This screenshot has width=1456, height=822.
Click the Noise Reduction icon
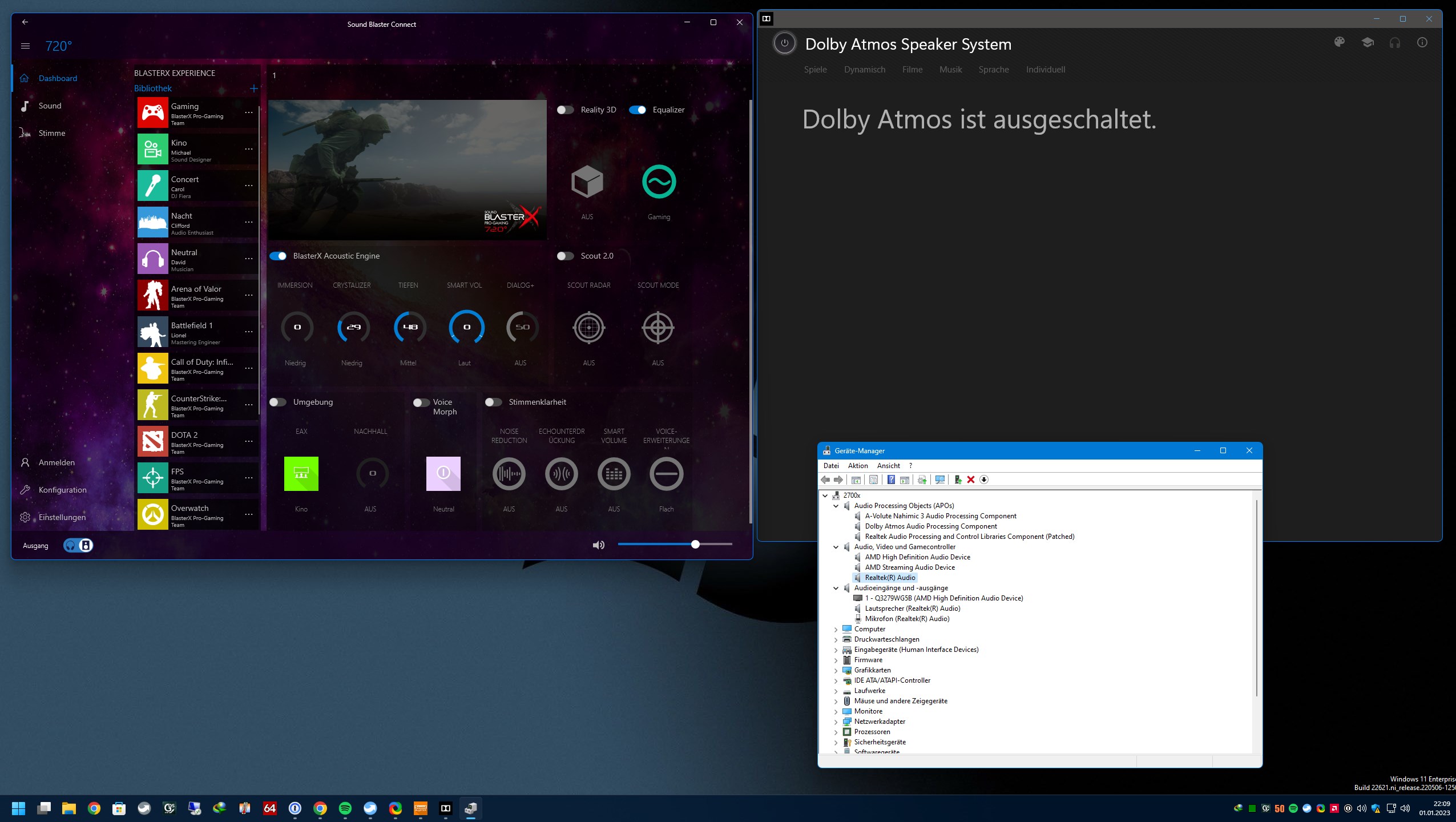click(509, 474)
